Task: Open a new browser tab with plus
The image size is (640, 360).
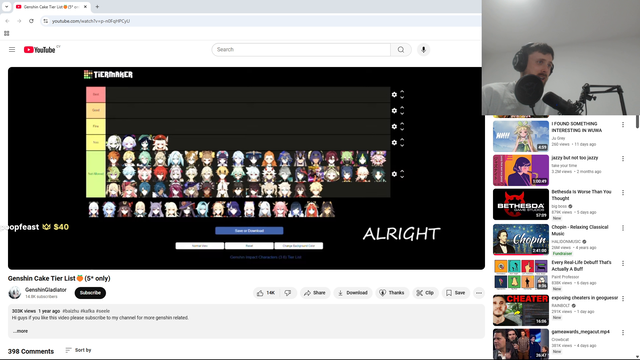Action: point(97,7)
